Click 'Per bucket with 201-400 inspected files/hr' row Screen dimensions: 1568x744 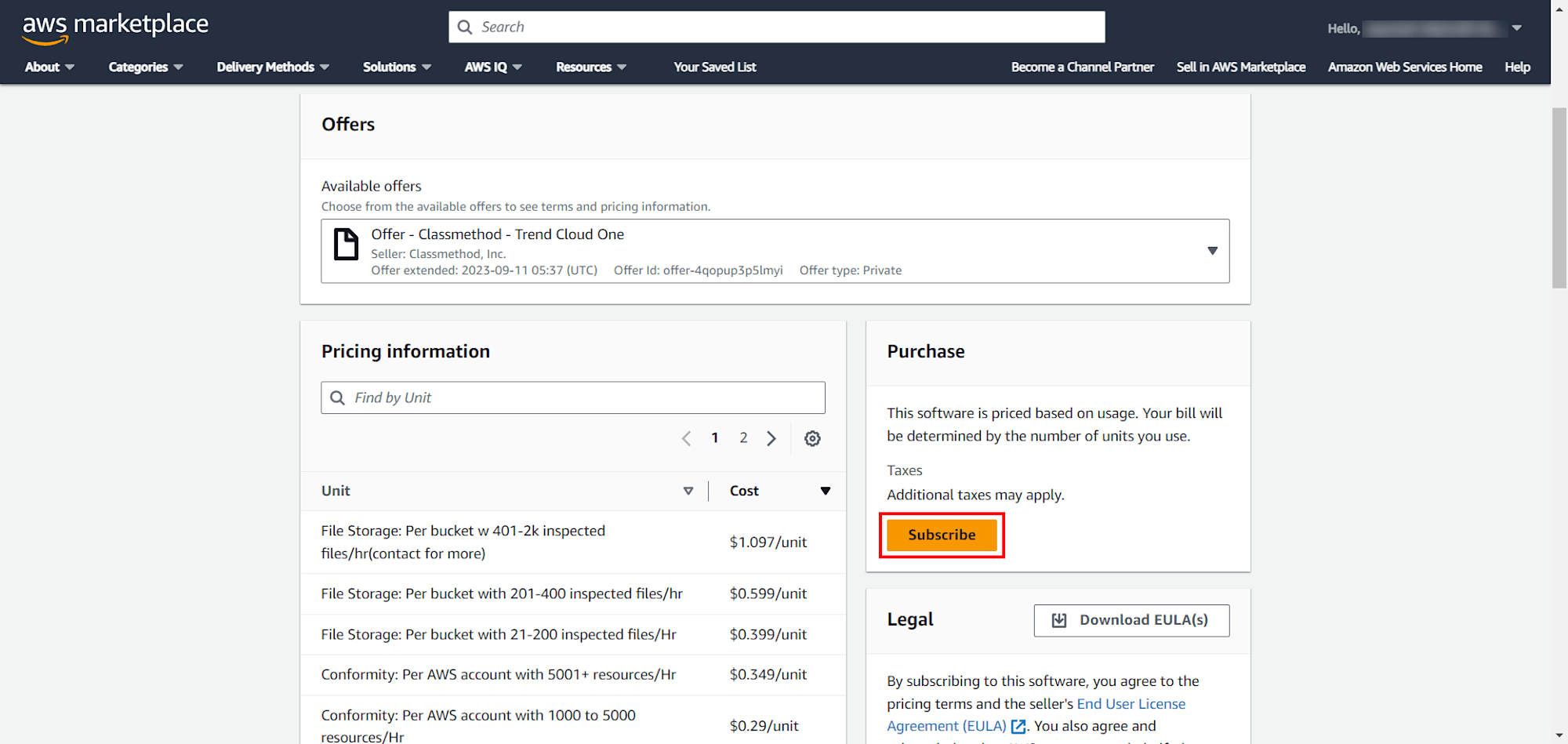573,594
